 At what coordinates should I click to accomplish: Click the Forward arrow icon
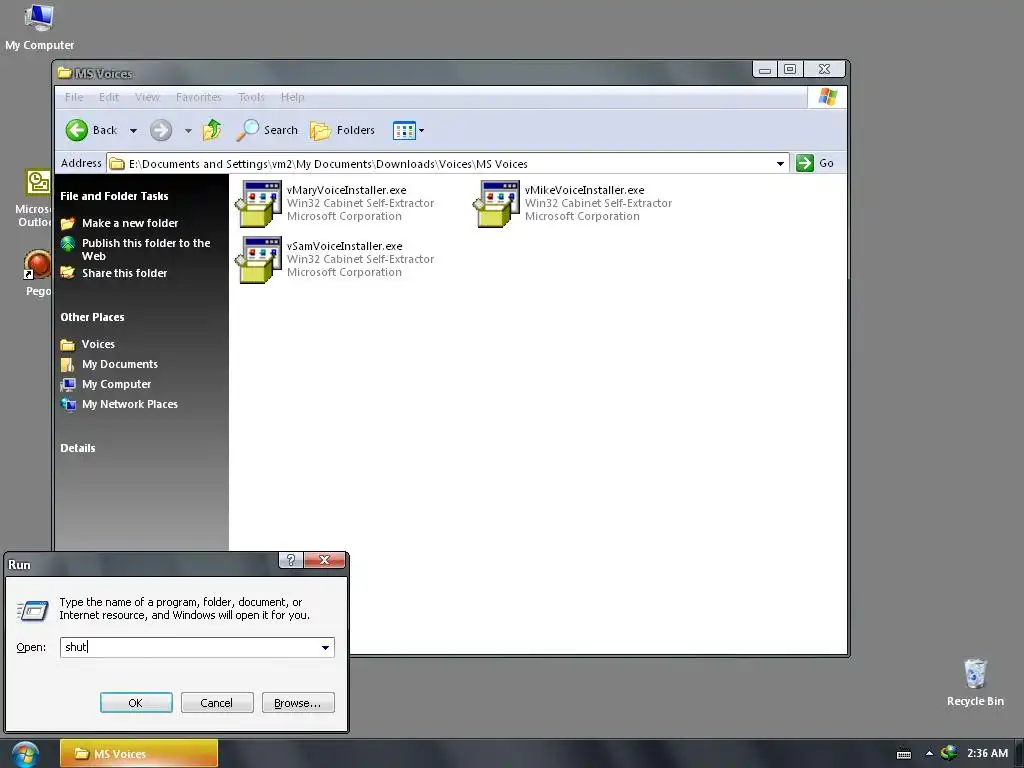(x=161, y=130)
